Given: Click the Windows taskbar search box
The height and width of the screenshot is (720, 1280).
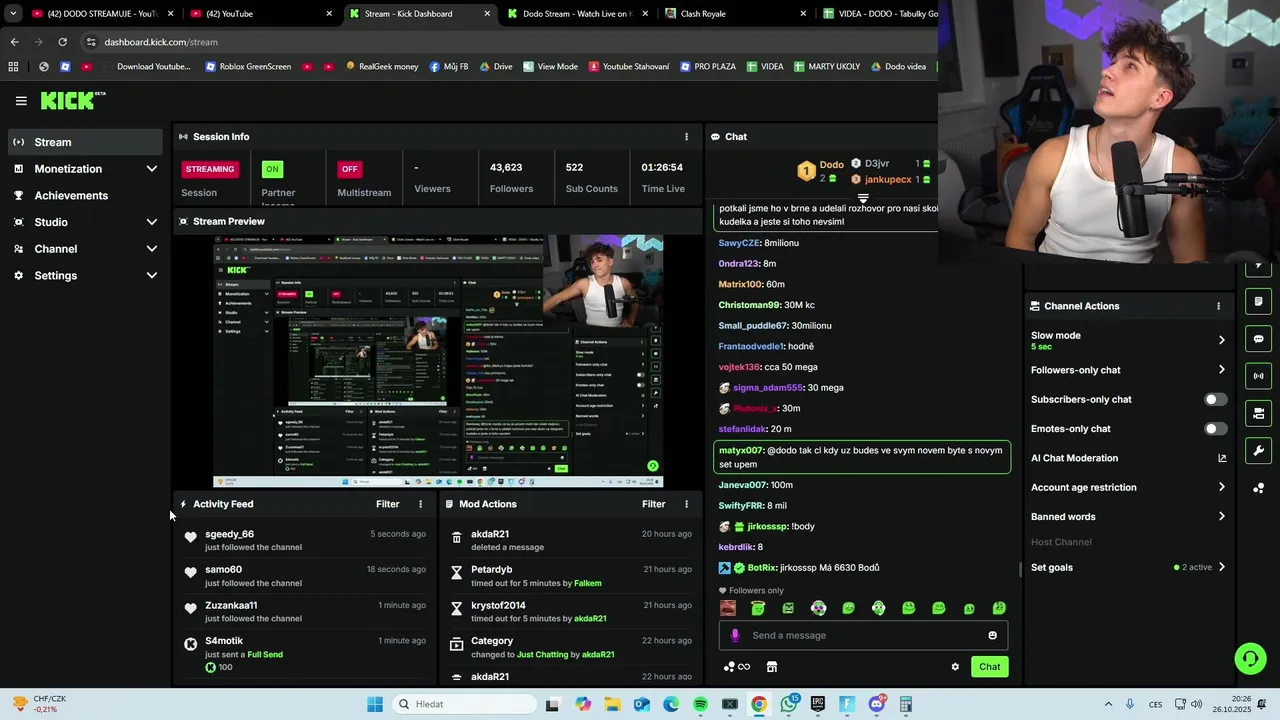Looking at the screenshot, I should [x=462, y=704].
